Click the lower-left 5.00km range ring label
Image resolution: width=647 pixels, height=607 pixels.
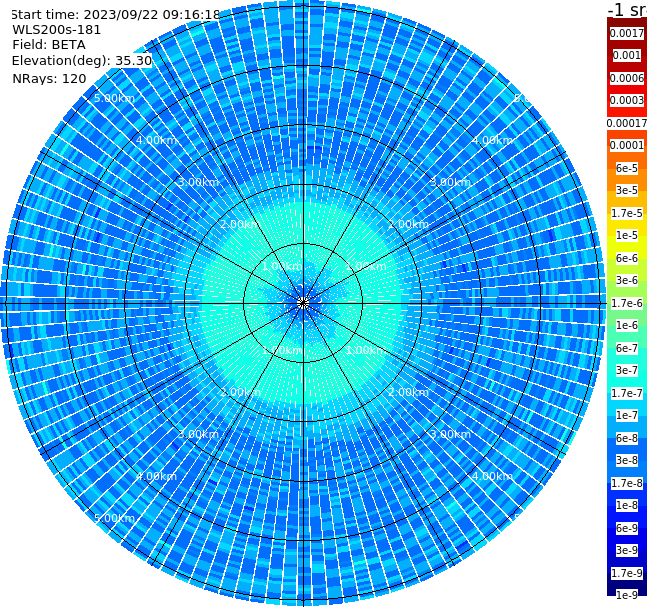click(x=114, y=518)
